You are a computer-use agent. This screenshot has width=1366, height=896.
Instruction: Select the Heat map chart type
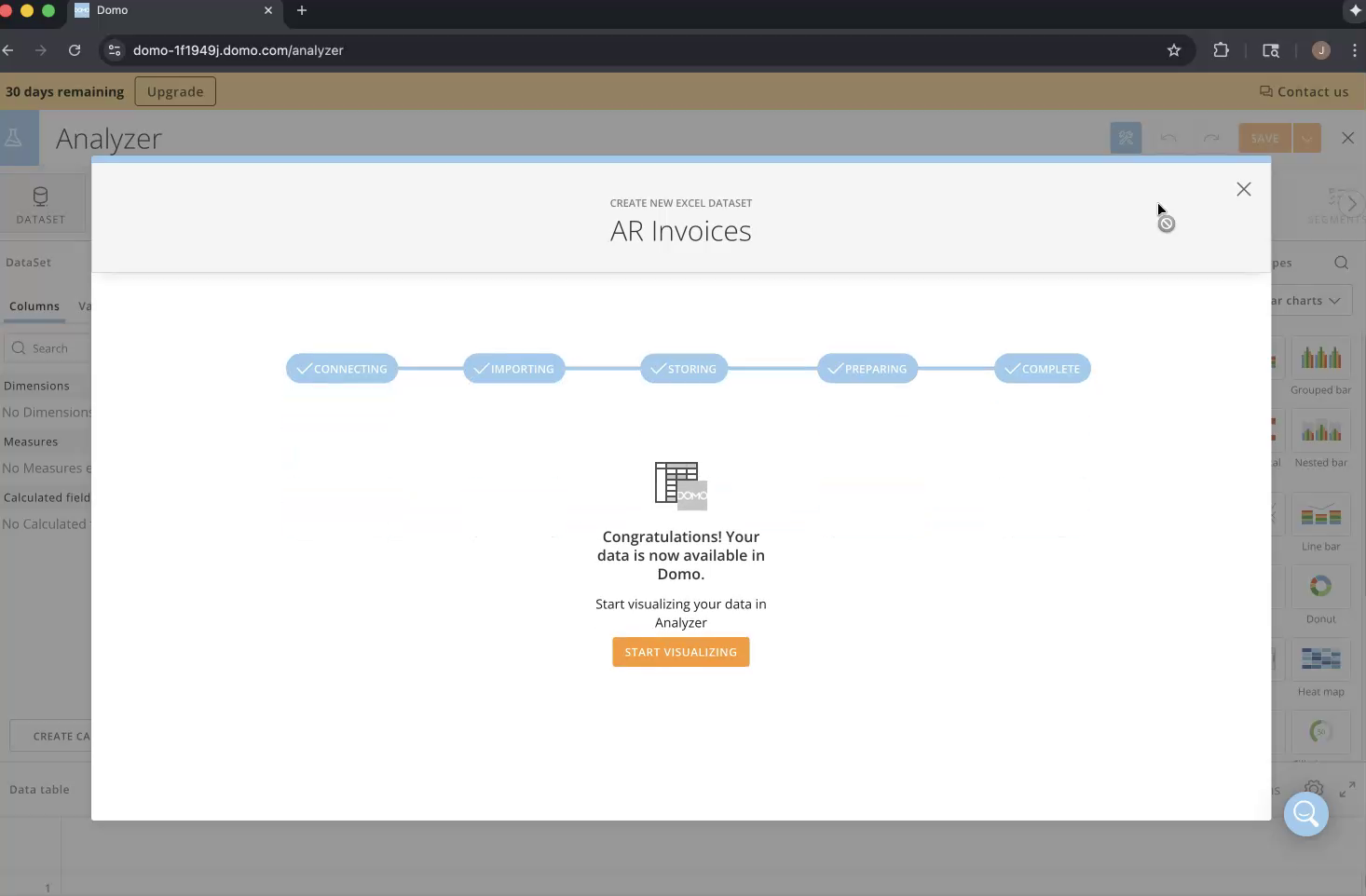(x=1320, y=670)
